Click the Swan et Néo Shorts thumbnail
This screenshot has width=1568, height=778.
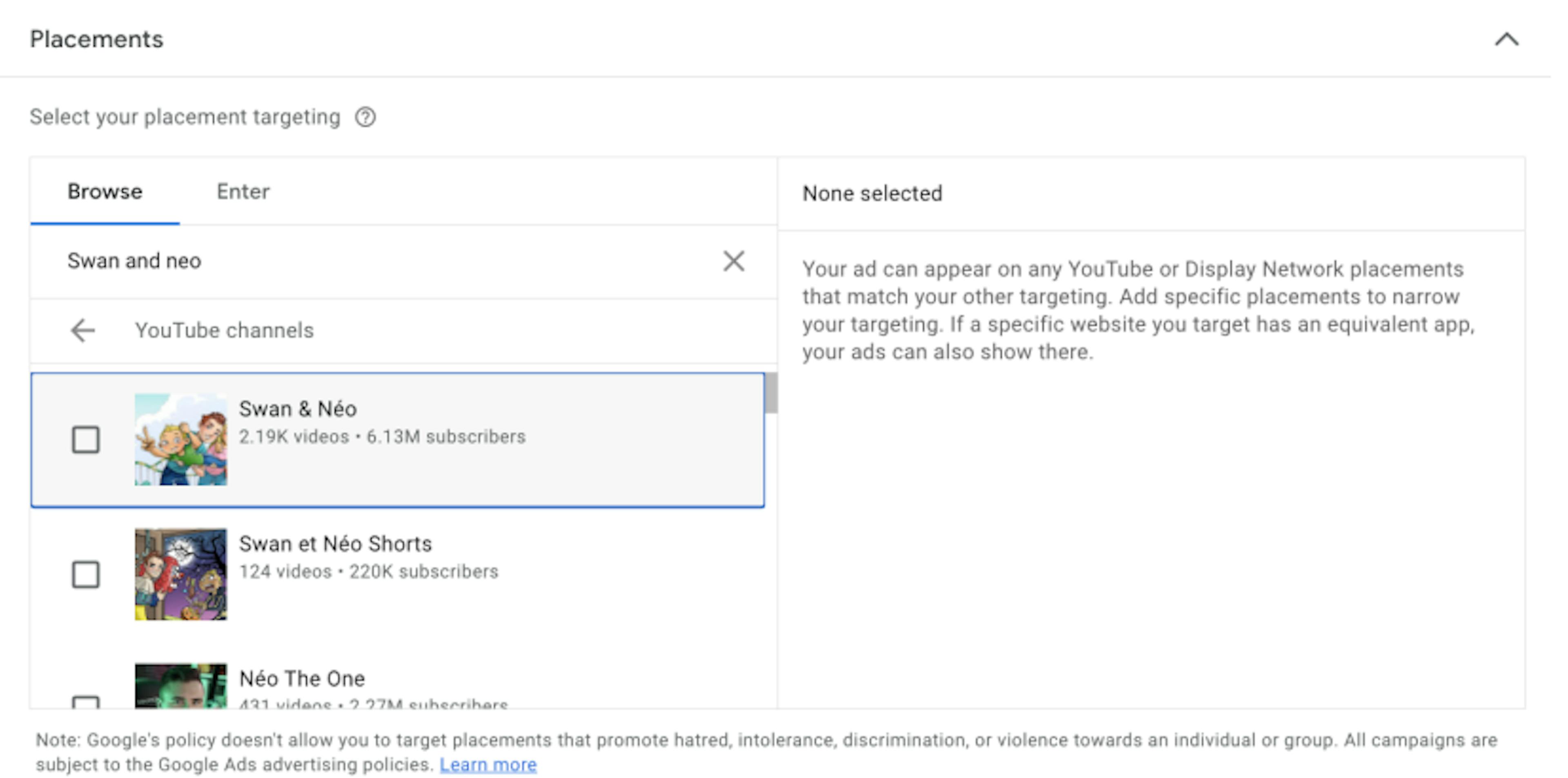(181, 574)
